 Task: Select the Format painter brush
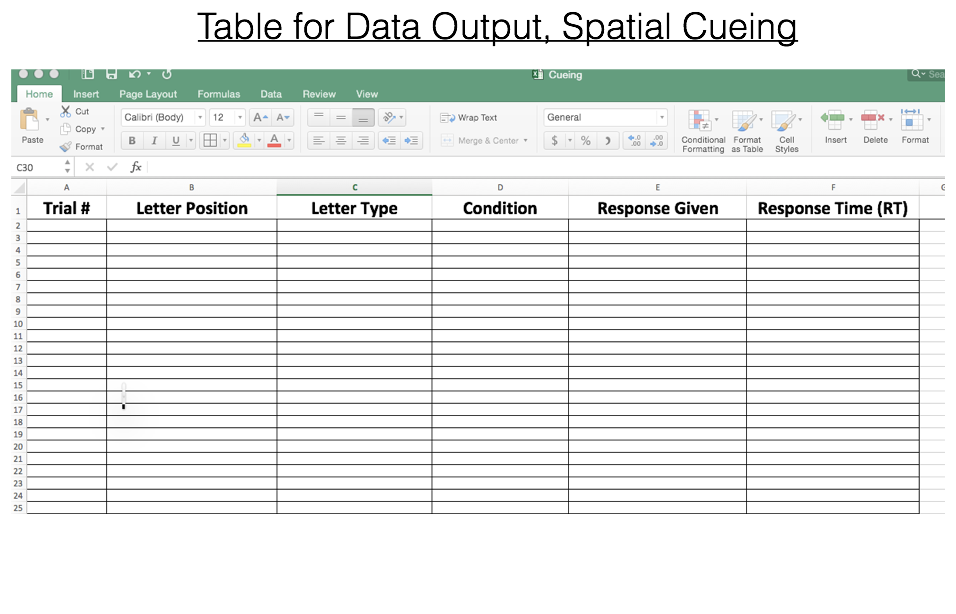(65, 146)
